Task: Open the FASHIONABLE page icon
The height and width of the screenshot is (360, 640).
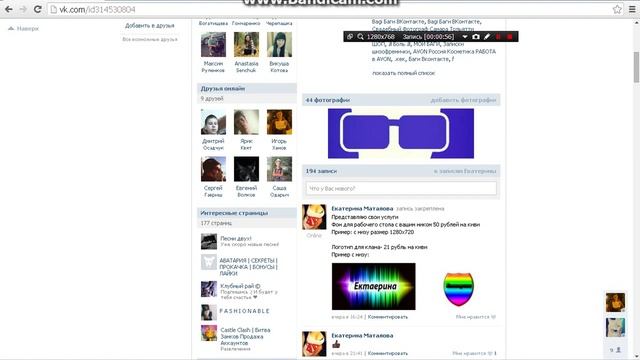Action: [209, 312]
